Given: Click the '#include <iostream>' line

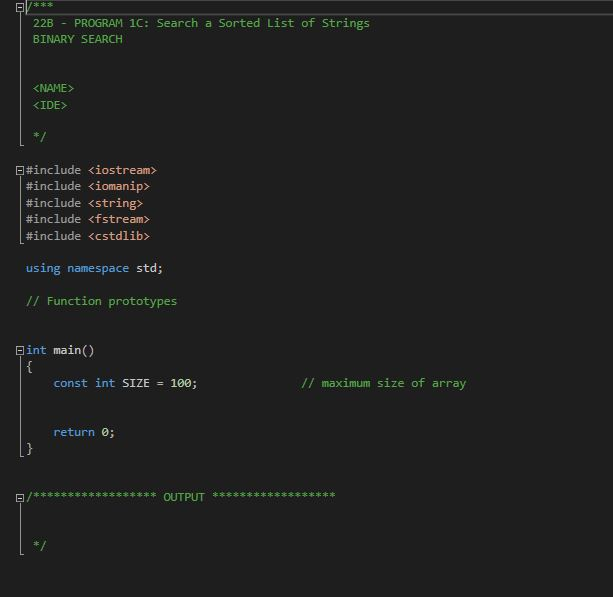Looking at the screenshot, I should coord(91,170).
